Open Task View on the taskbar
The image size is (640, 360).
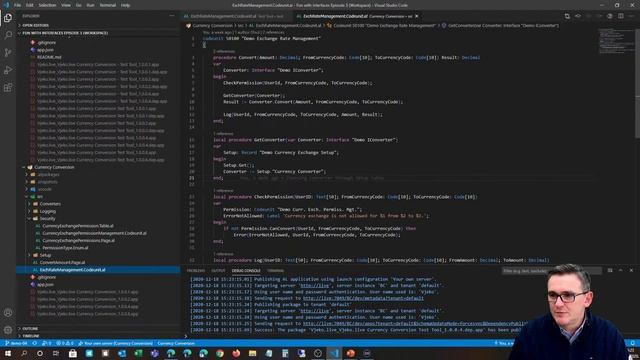tap(56, 353)
